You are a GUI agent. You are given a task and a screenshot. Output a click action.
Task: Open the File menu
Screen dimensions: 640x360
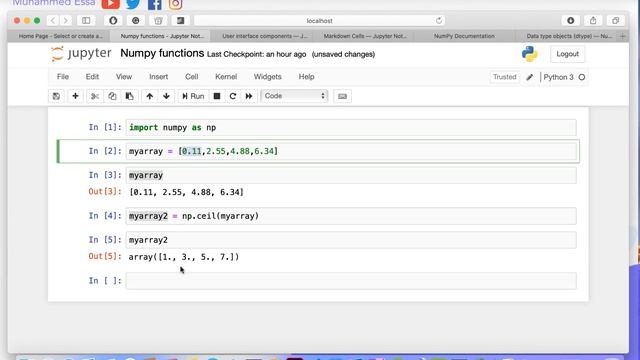[63, 77]
